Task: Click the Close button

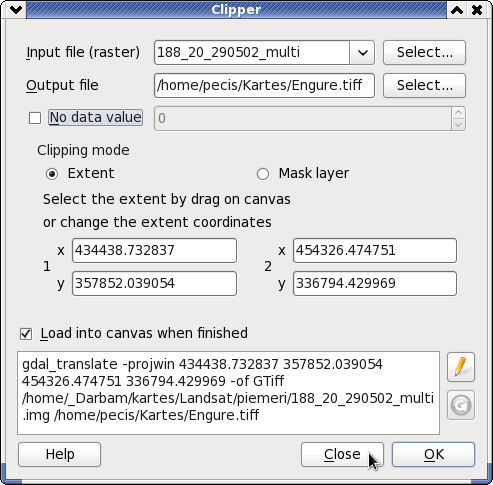Action: 342,454
